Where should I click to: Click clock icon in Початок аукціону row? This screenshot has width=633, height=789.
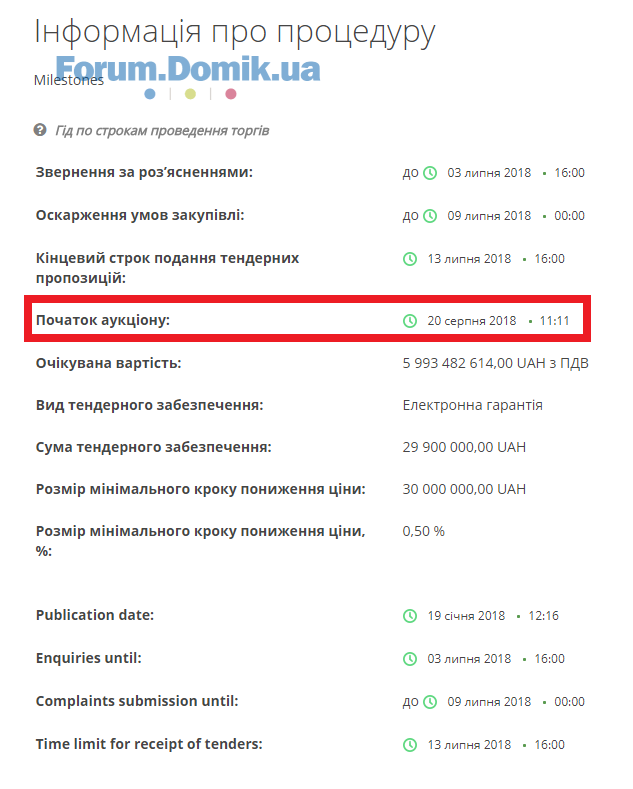click(410, 321)
